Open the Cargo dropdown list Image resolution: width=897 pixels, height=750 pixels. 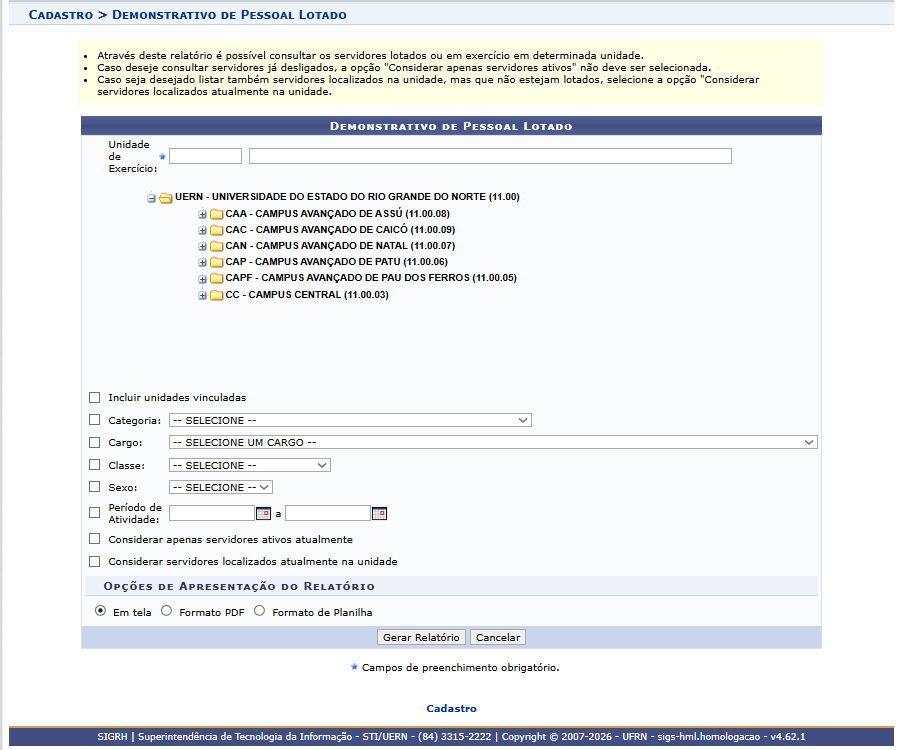click(493, 442)
